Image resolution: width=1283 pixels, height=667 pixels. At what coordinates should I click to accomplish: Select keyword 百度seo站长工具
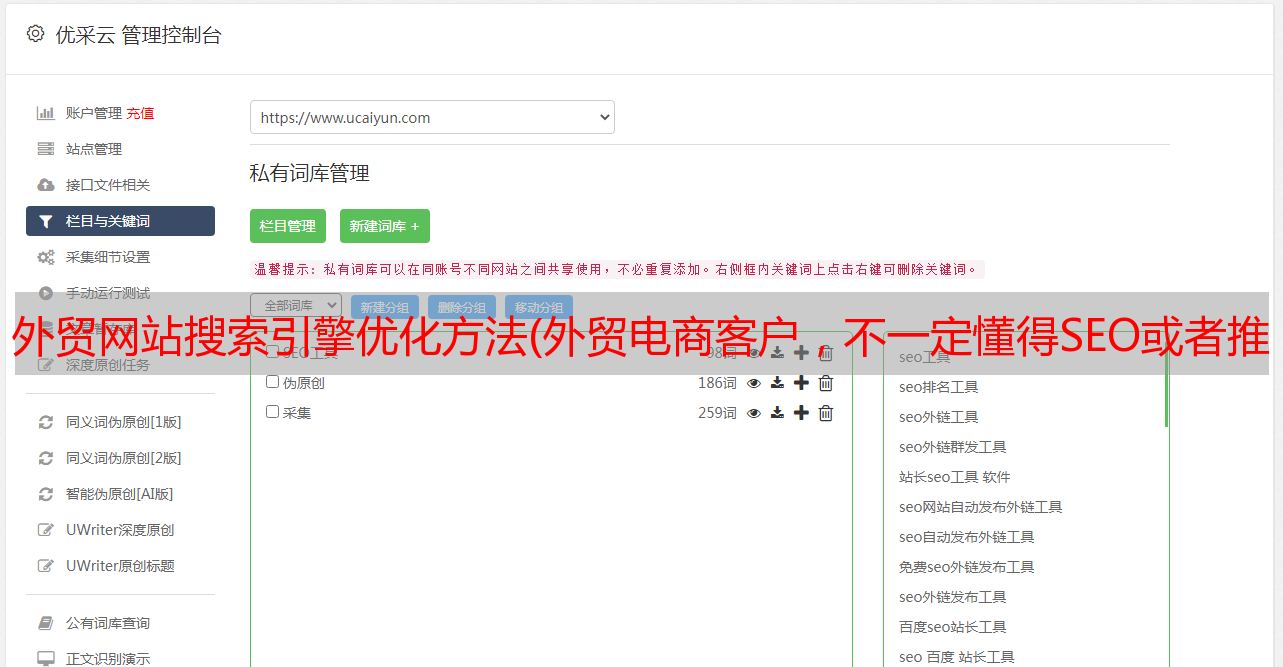953,627
